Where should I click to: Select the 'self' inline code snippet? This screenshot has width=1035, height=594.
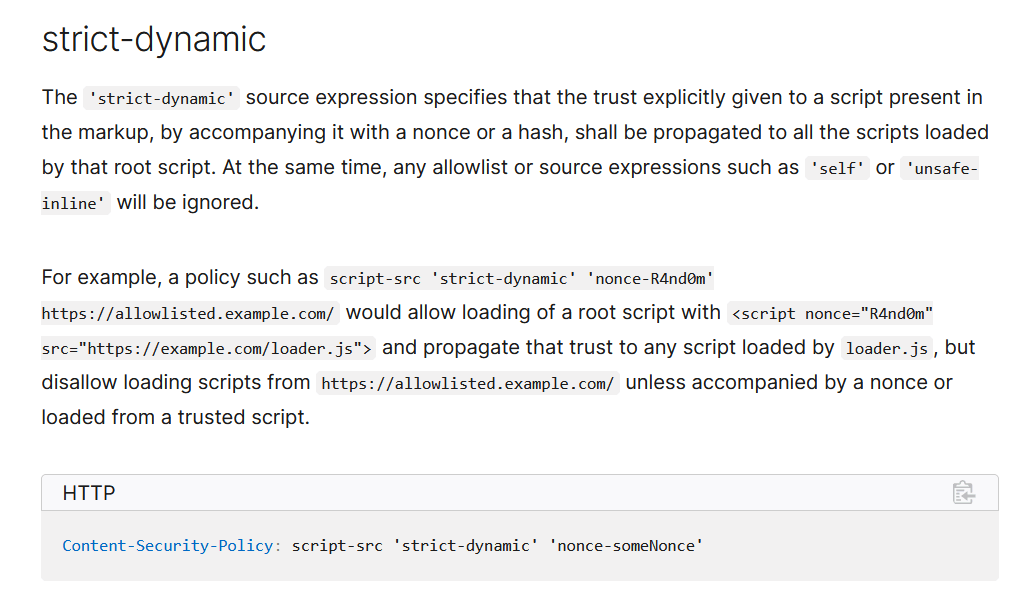(836, 168)
